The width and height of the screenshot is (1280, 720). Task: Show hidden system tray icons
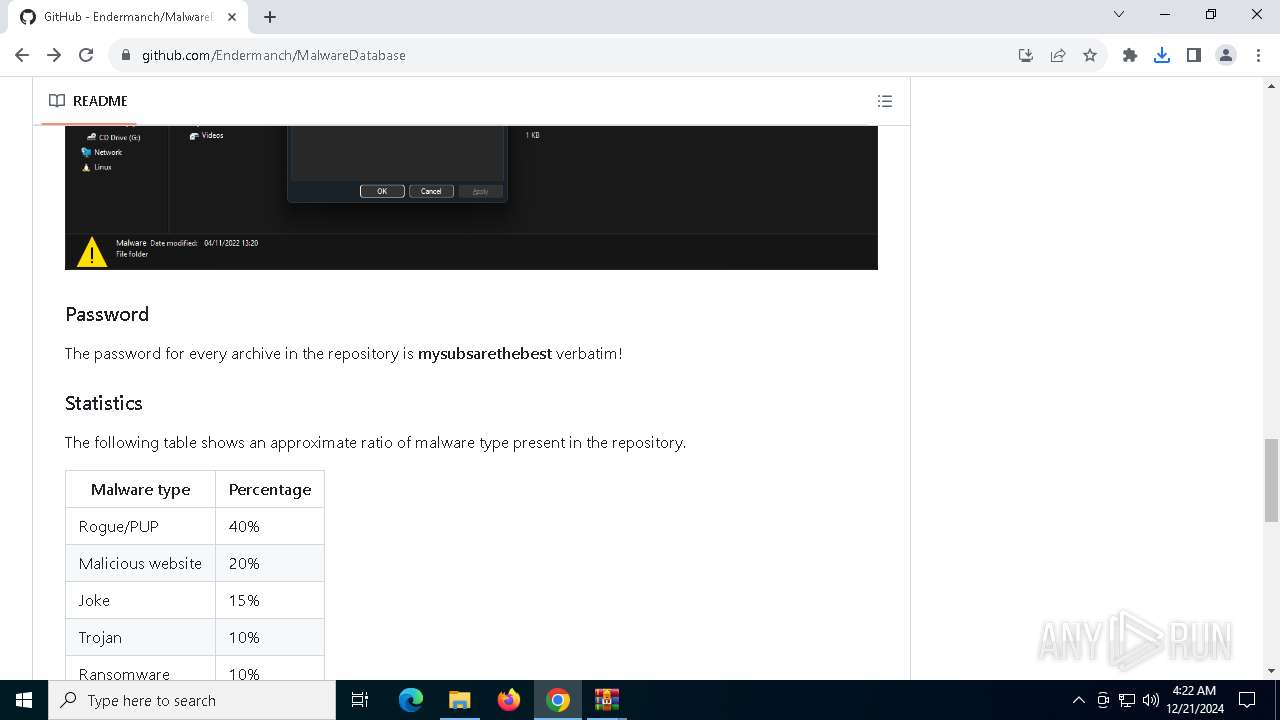coord(1078,700)
